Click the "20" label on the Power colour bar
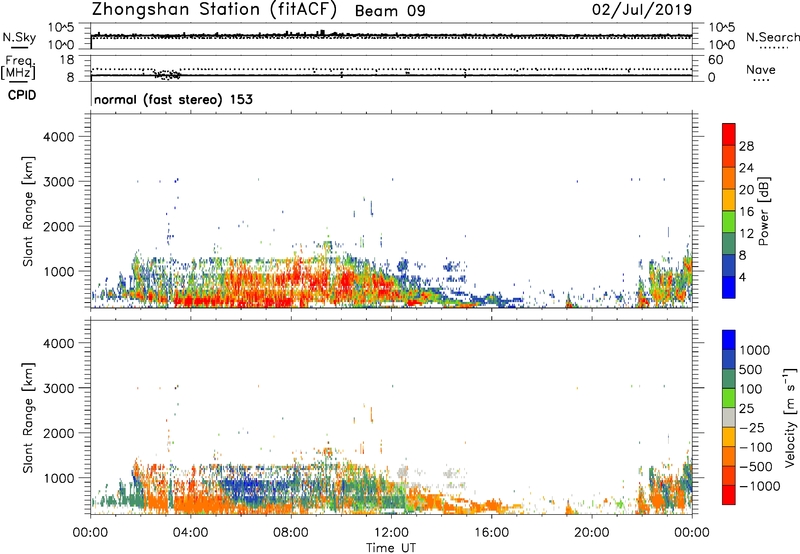The image size is (800, 554). [x=746, y=190]
